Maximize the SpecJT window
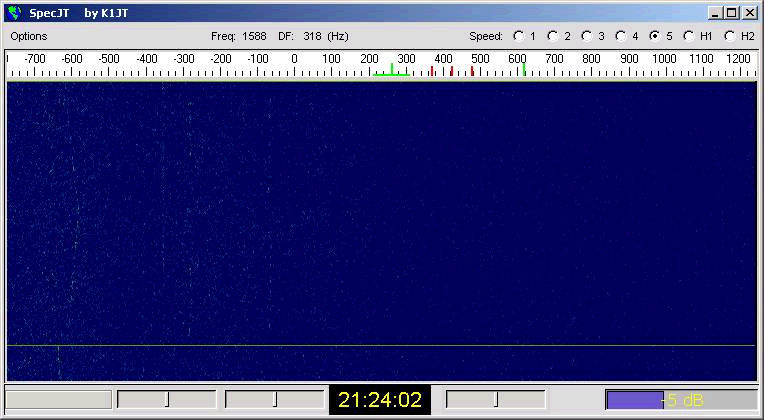The width and height of the screenshot is (764, 420). pos(731,13)
